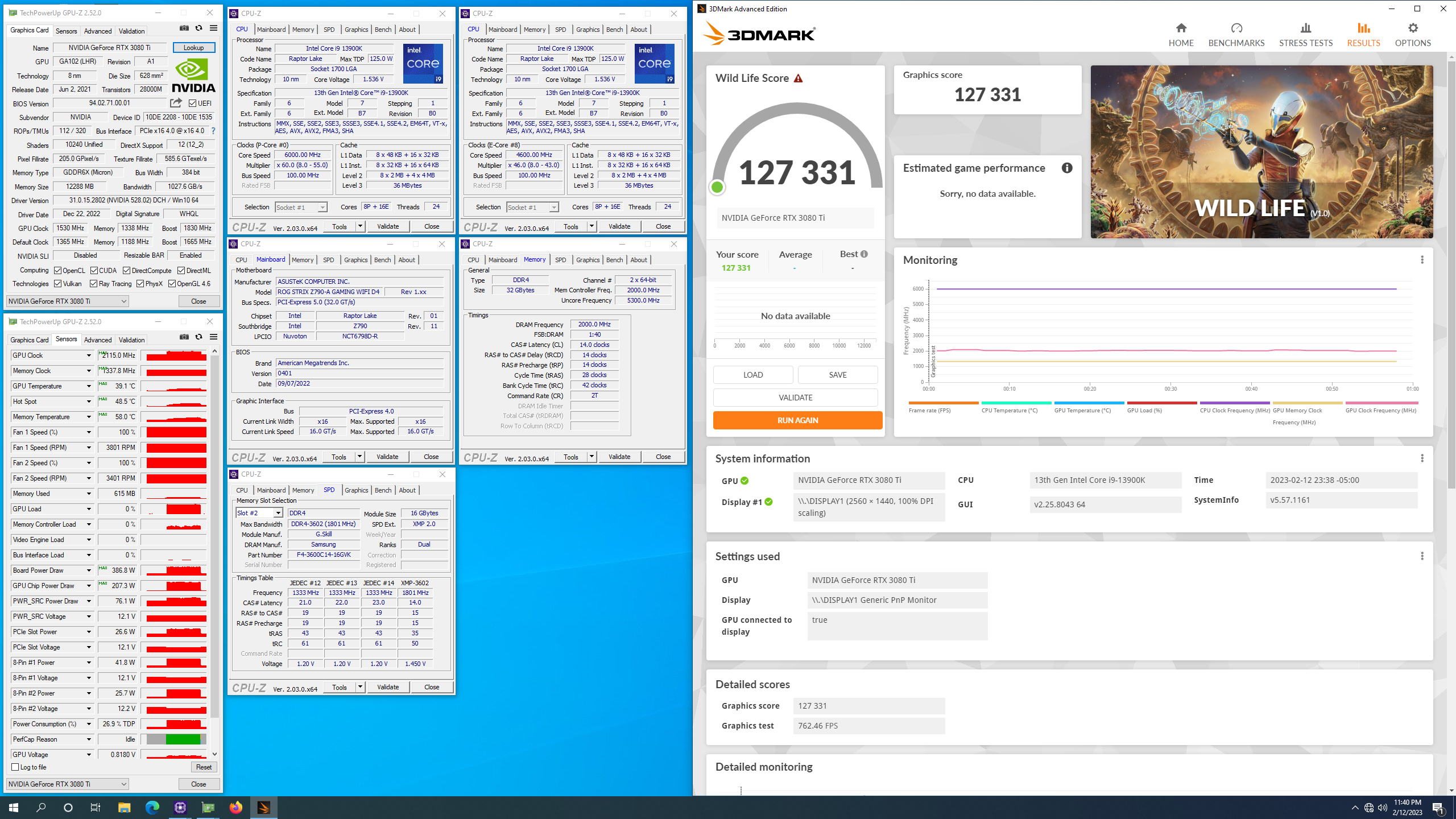Open hamburger menu in GPU-Z Sensors window
Screen dimensions: 1456x819
[x=213, y=337]
